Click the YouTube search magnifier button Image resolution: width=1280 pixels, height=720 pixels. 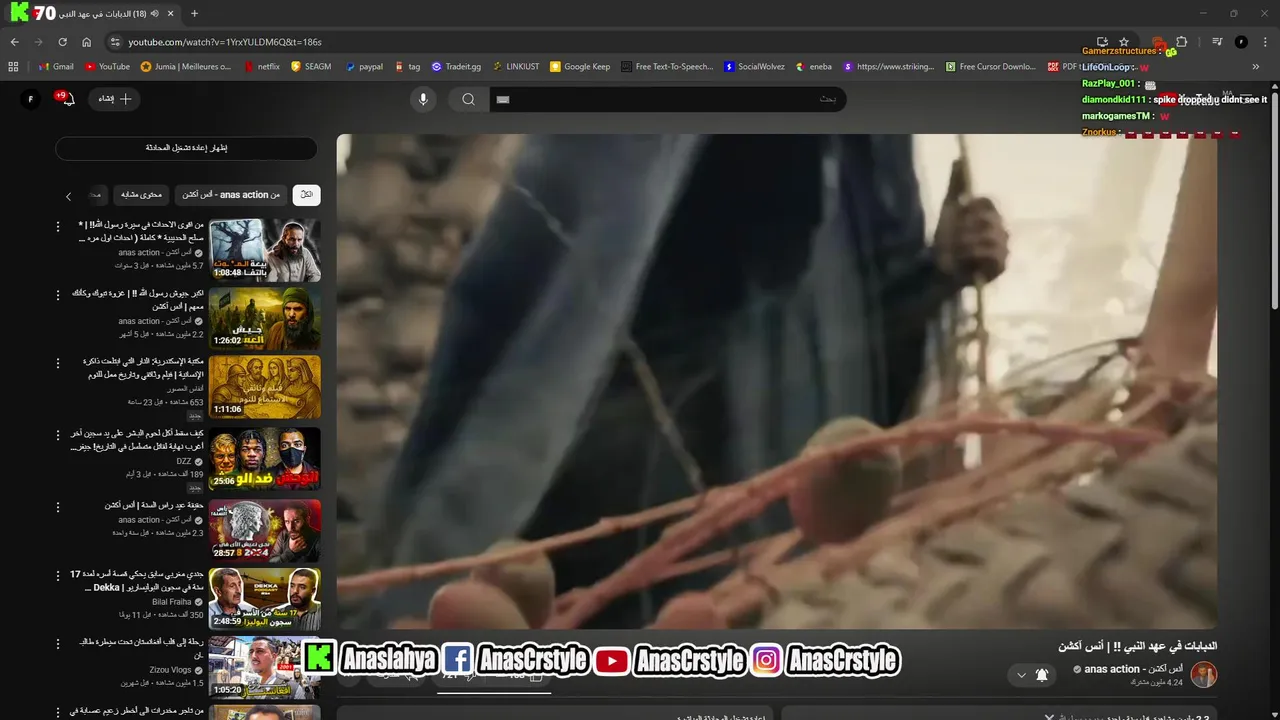[468, 99]
